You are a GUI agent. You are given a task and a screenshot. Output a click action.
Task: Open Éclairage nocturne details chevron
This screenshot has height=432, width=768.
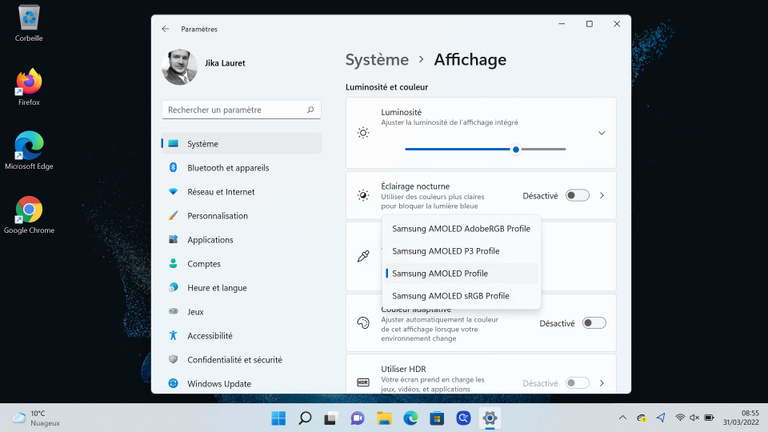click(602, 195)
